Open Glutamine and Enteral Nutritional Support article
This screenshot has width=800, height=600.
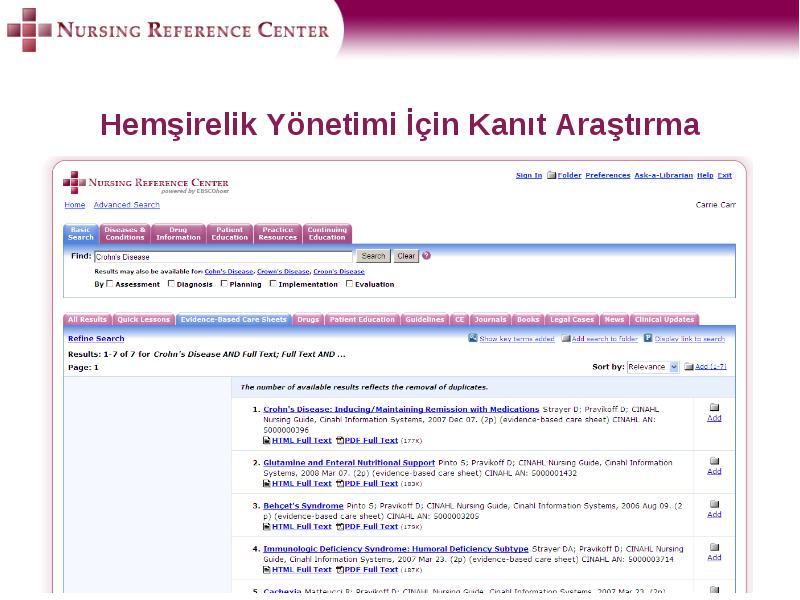pos(349,463)
